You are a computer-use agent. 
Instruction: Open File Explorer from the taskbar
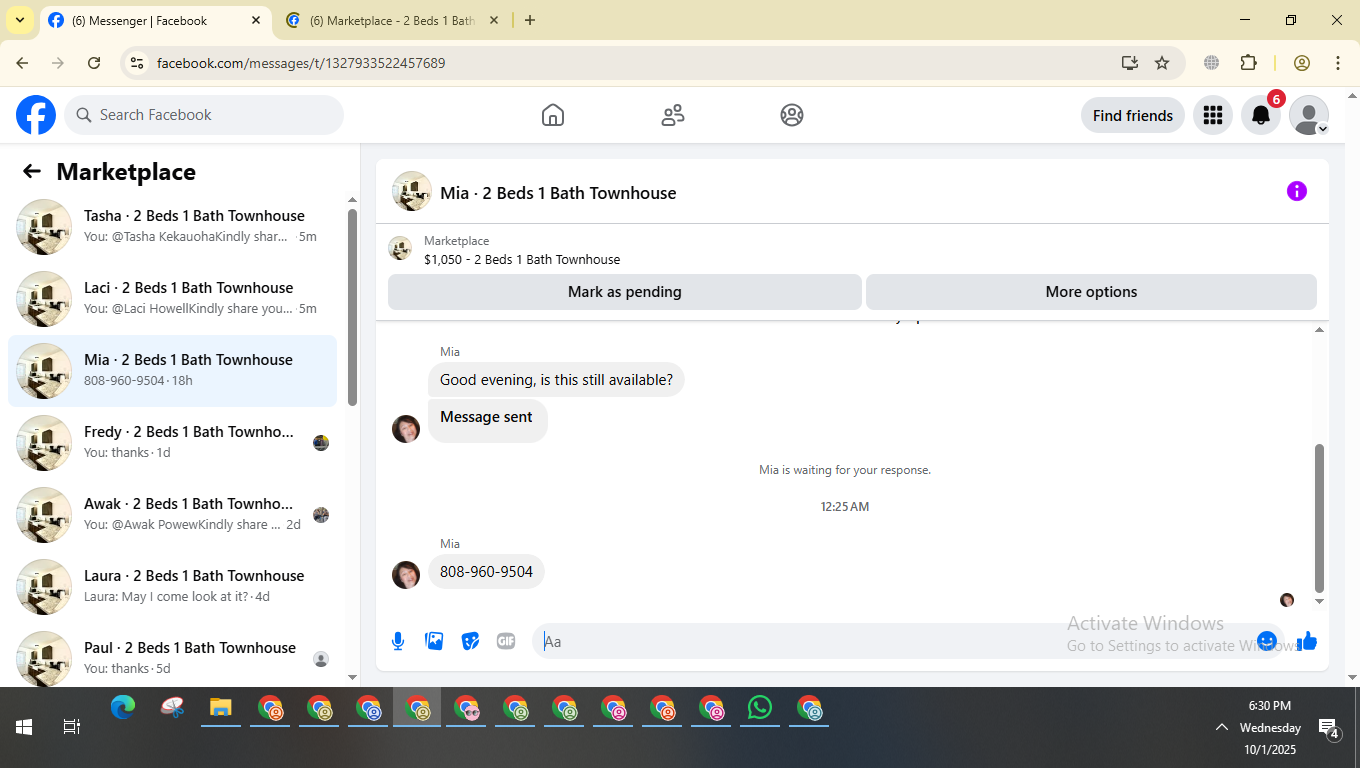[x=221, y=709]
